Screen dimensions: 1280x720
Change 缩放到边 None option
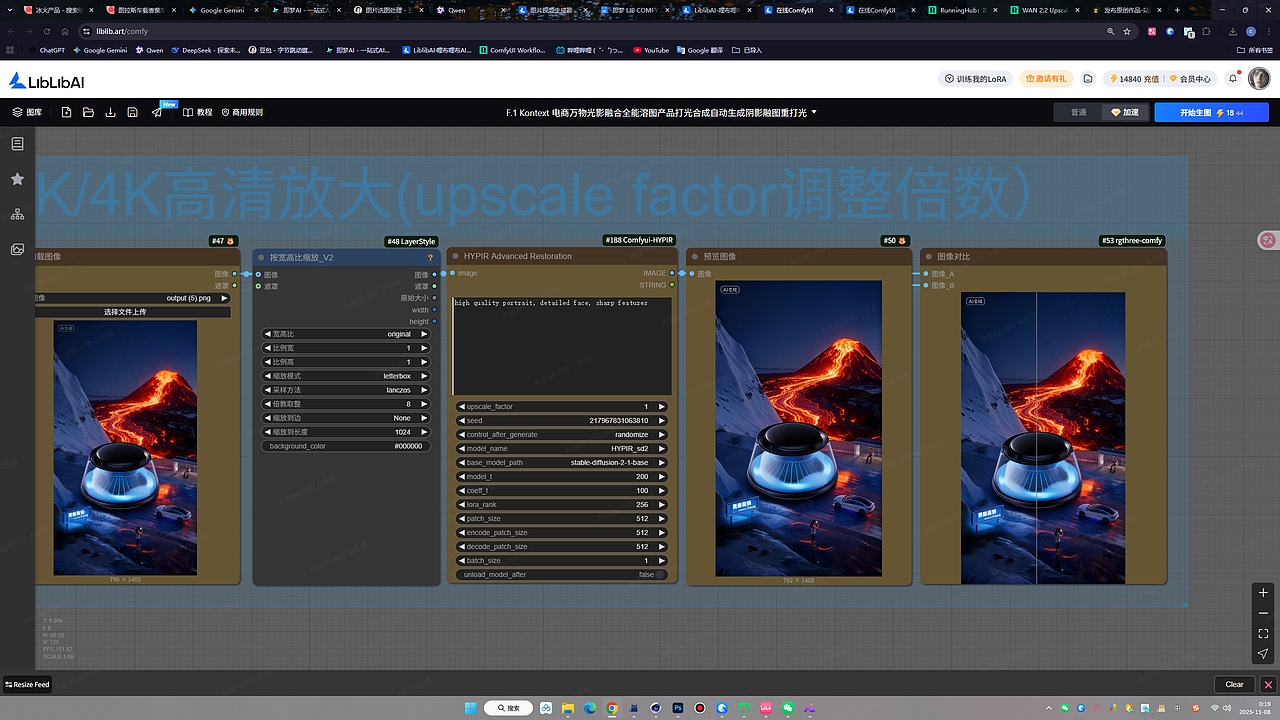click(x=346, y=418)
